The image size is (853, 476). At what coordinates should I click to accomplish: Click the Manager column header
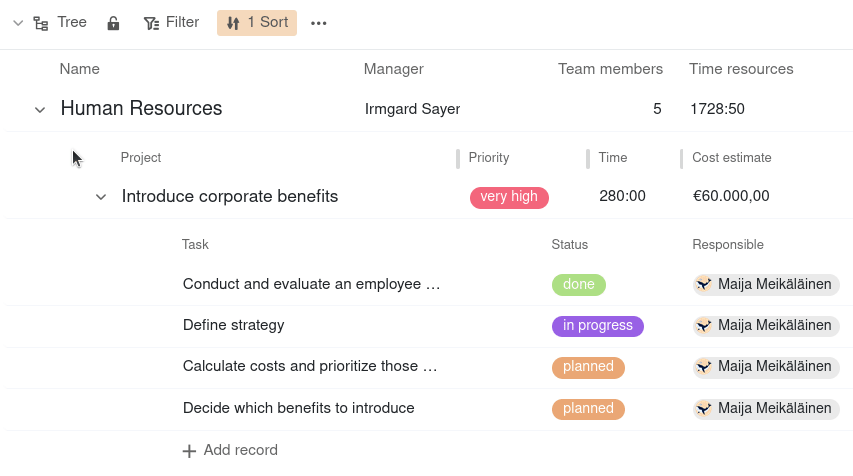pyautogui.click(x=393, y=69)
